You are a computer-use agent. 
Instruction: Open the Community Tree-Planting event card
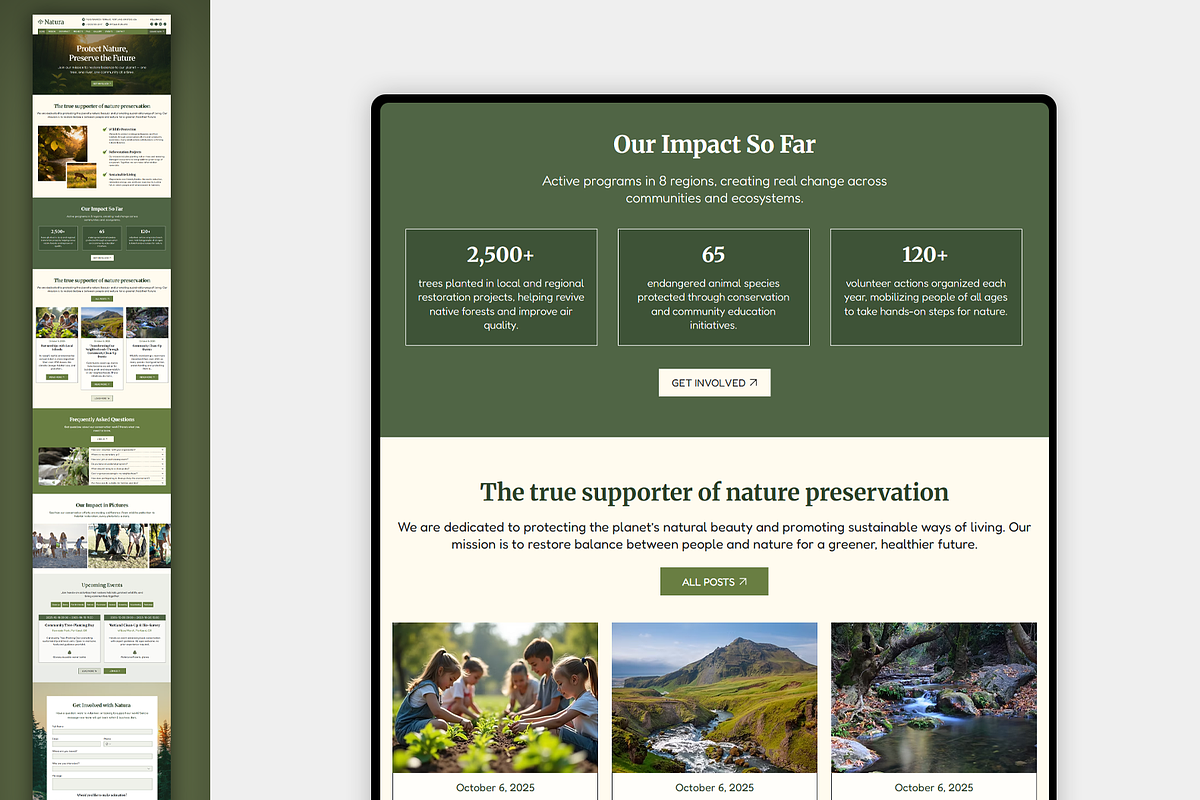point(69,639)
